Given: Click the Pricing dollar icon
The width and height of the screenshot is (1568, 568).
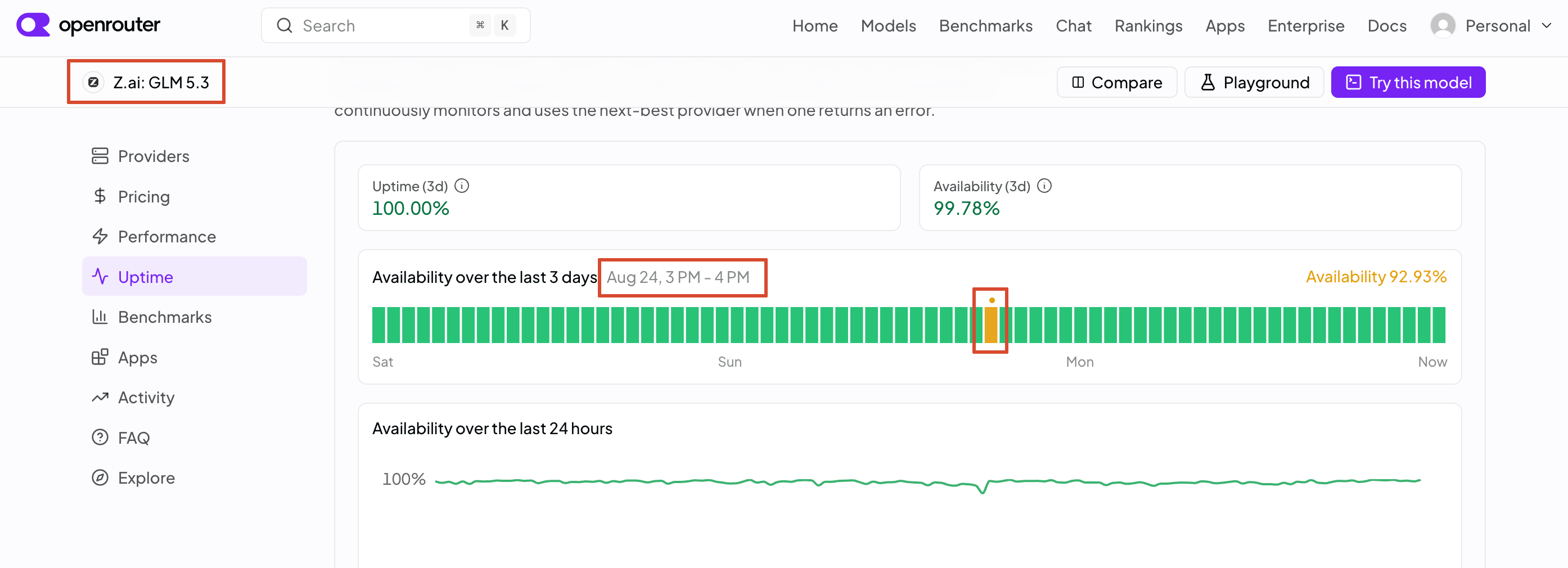Looking at the screenshot, I should click(100, 196).
